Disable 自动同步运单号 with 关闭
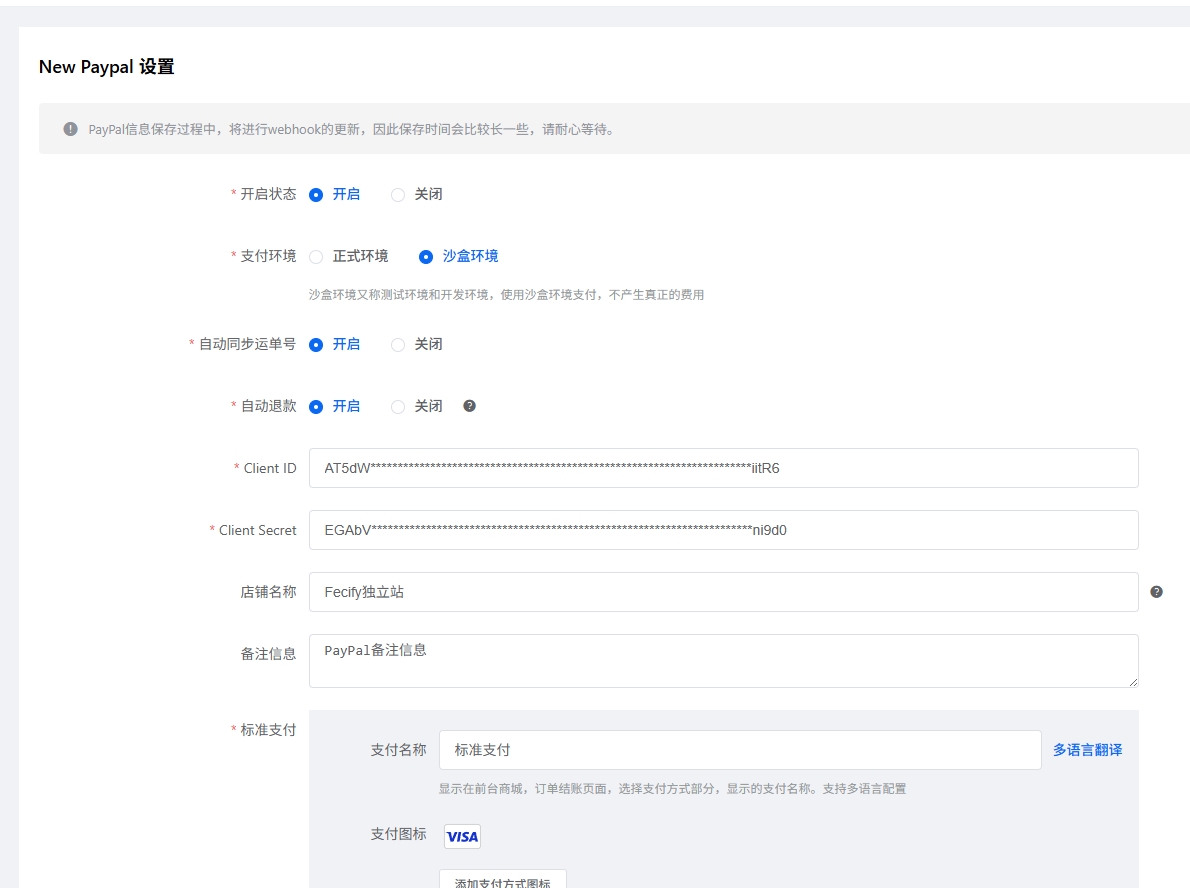The width and height of the screenshot is (1190, 888). 398,345
